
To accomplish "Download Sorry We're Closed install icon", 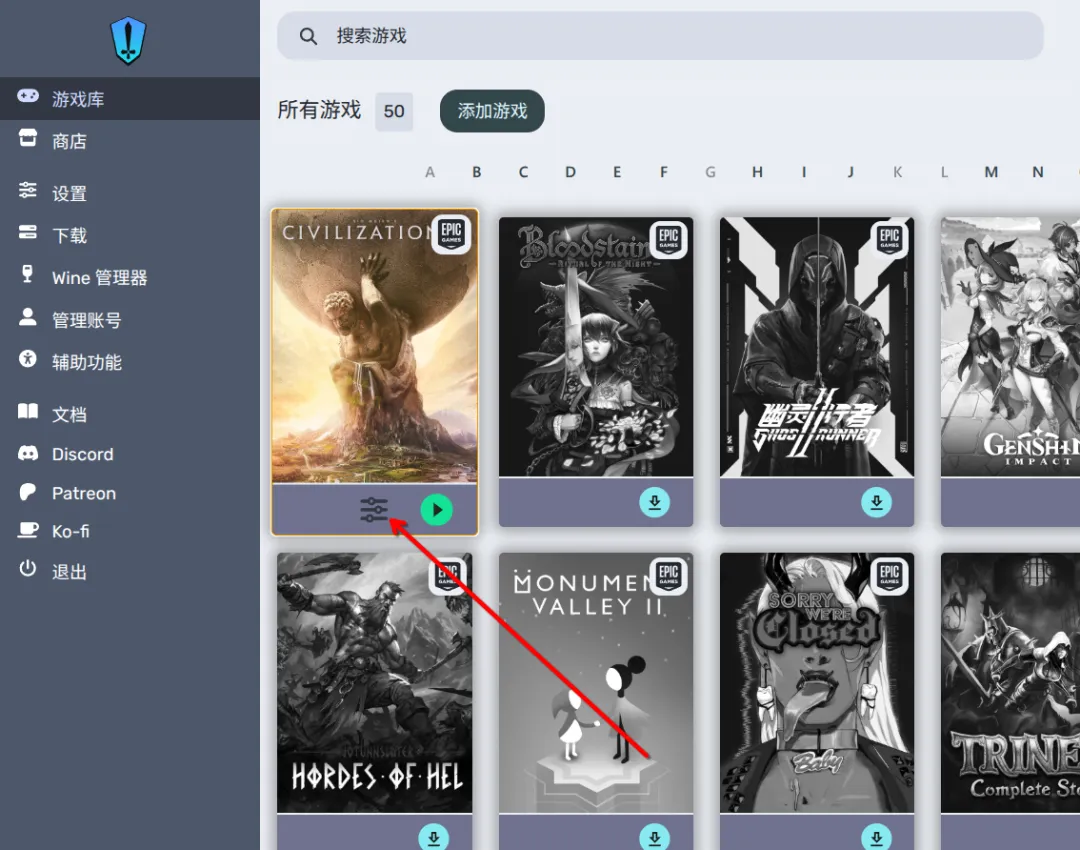I will tap(876, 838).
